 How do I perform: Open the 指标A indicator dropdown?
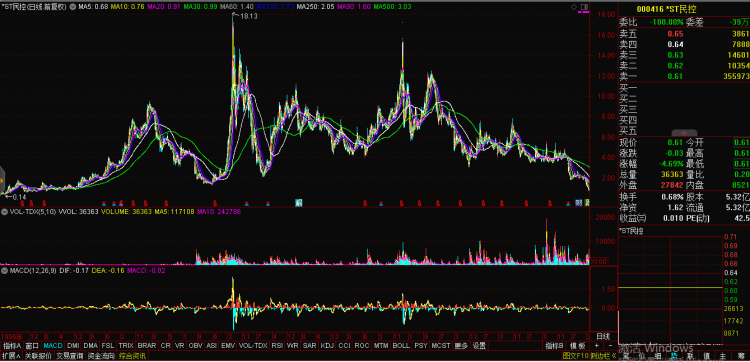pos(11,346)
